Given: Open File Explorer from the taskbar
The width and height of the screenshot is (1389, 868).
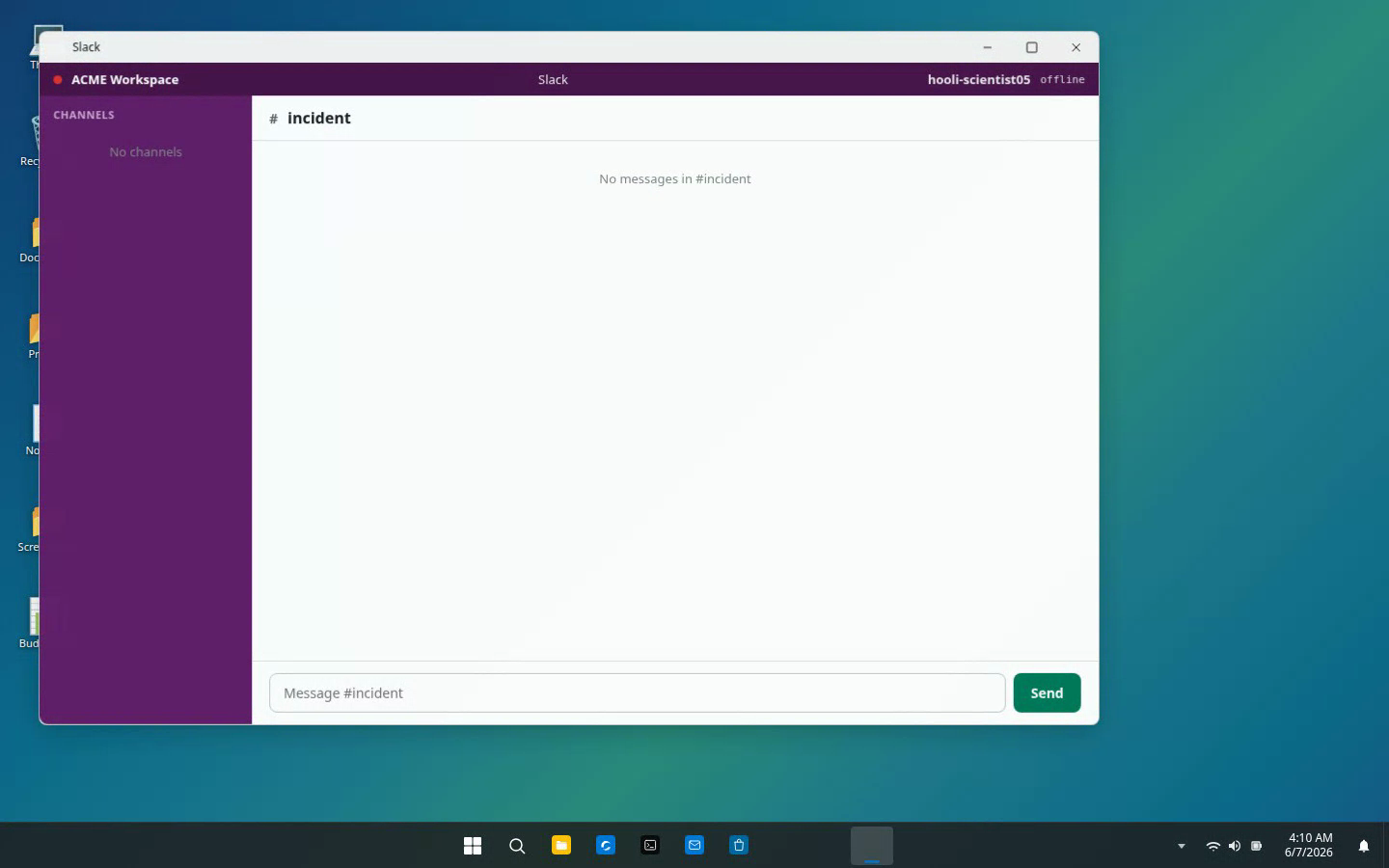Looking at the screenshot, I should coord(561,846).
